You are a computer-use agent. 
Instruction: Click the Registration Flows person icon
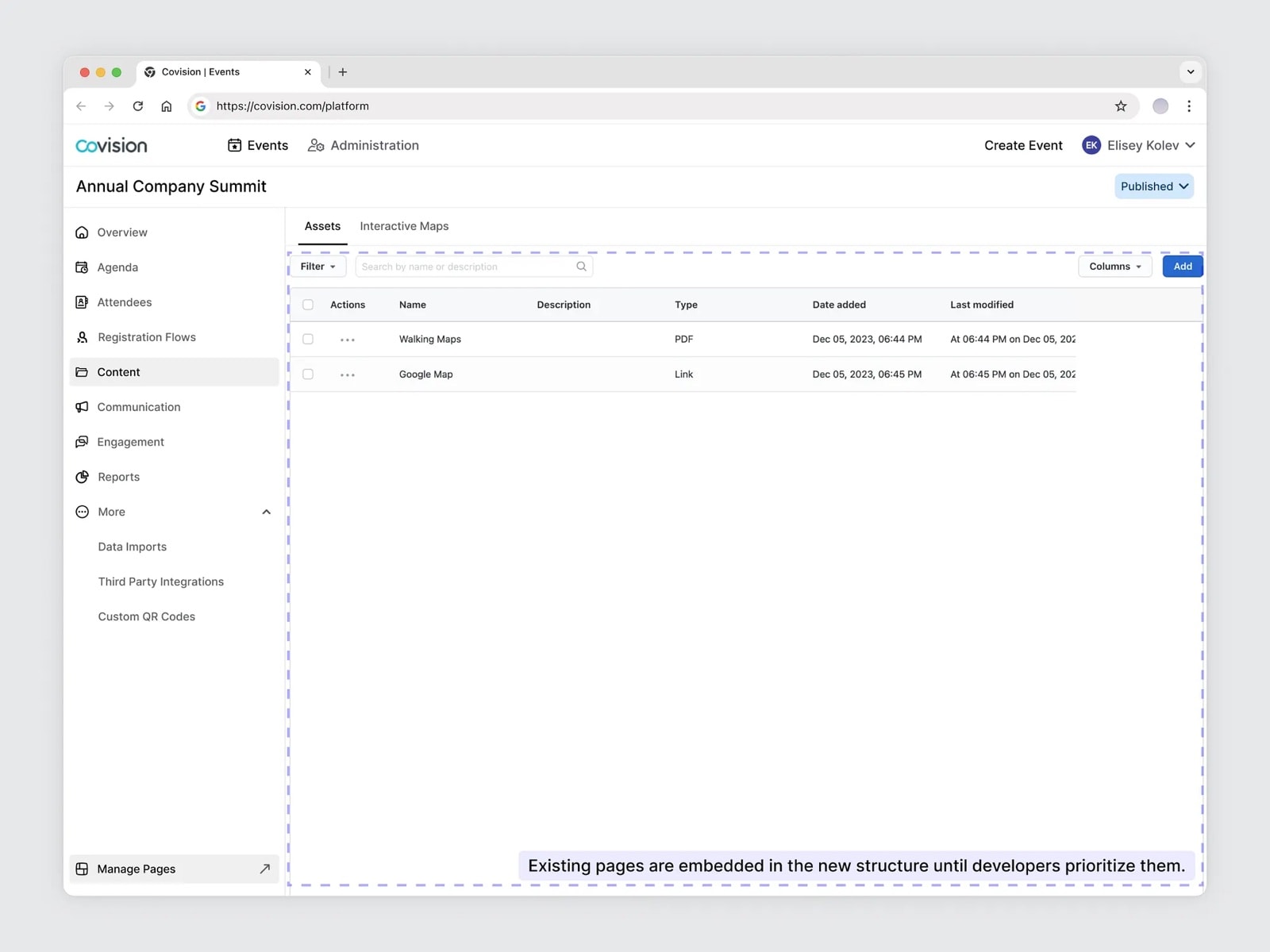pyautogui.click(x=82, y=337)
